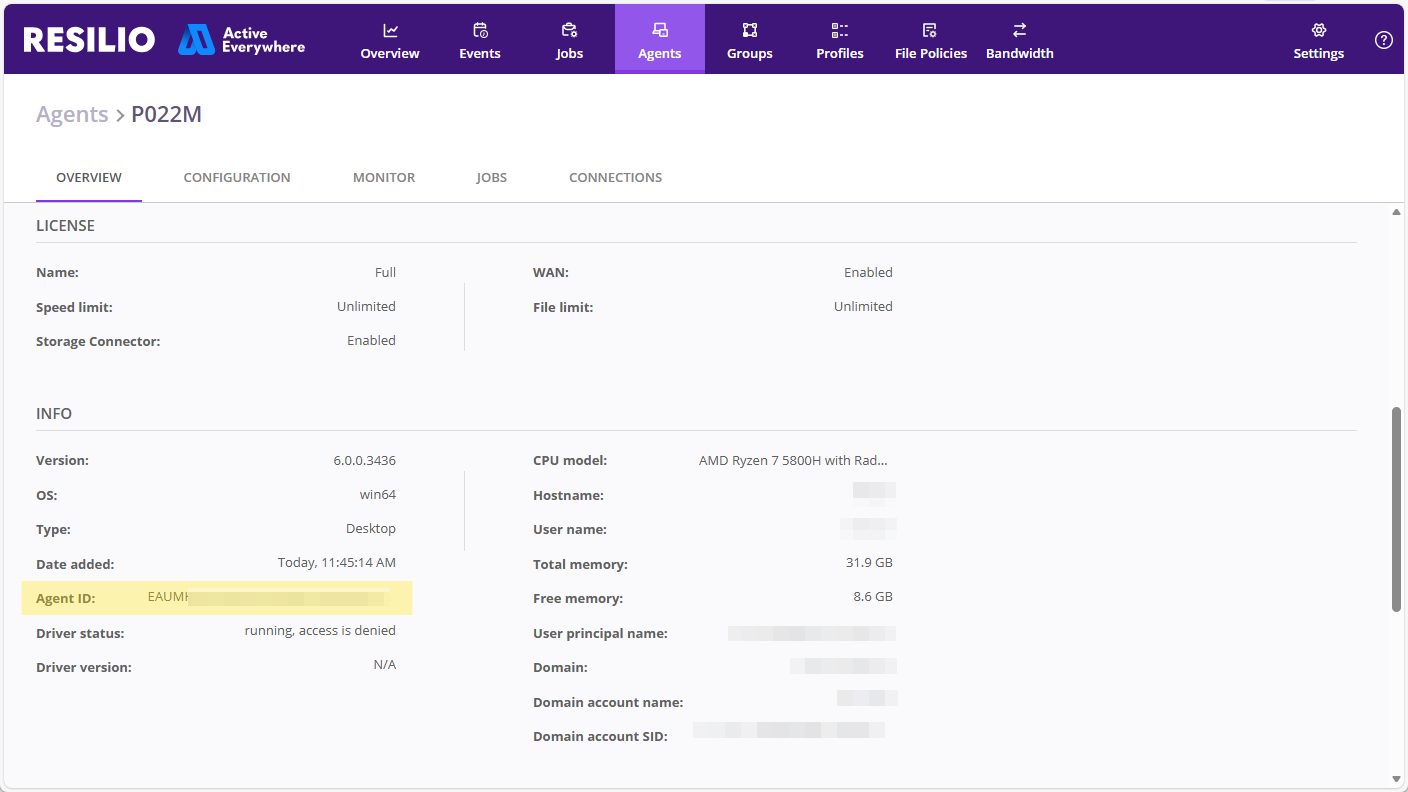This screenshot has height=792, width=1408.
Task: Click the File limit Unlimited value
Action: (x=863, y=307)
